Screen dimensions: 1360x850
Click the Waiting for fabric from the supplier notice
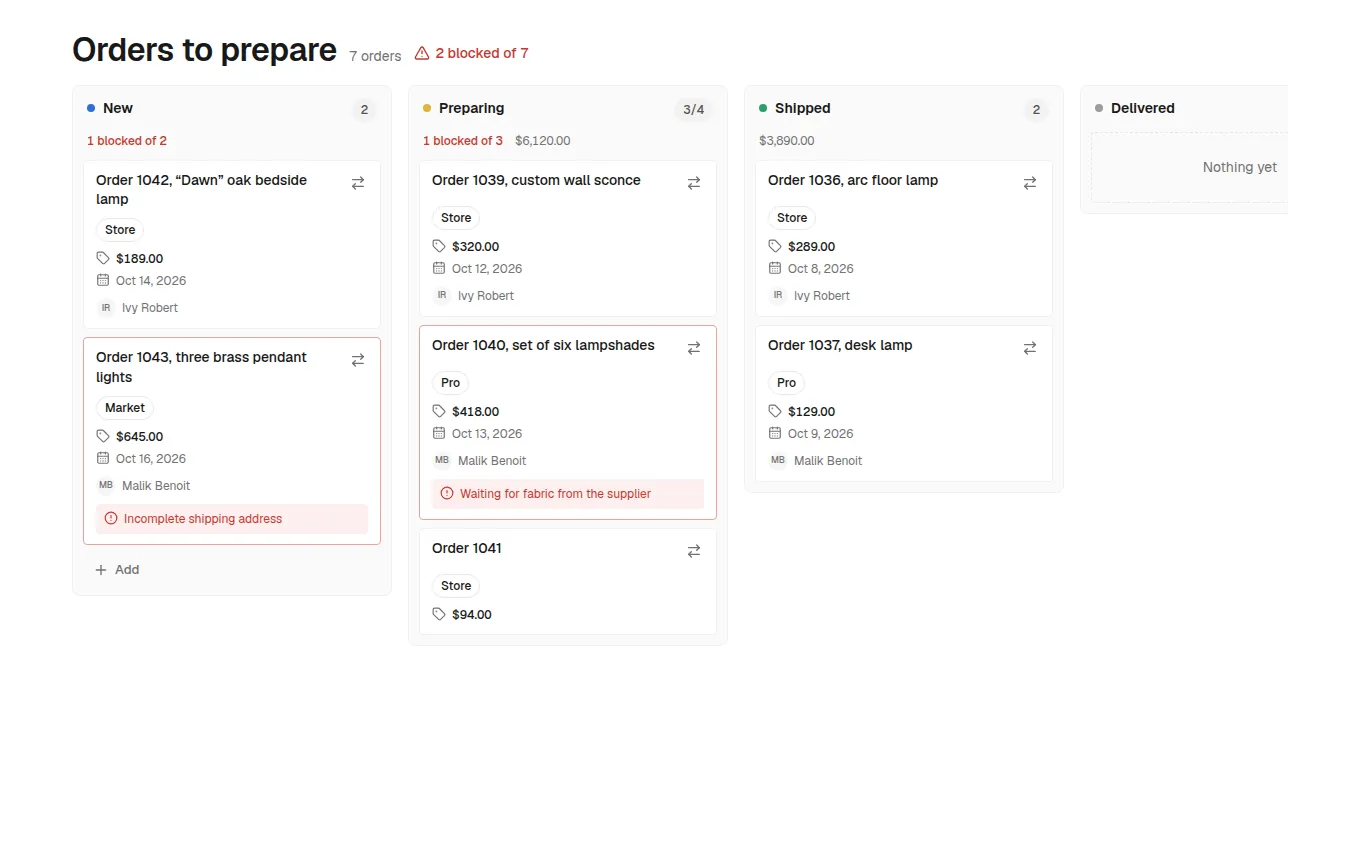tap(568, 494)
